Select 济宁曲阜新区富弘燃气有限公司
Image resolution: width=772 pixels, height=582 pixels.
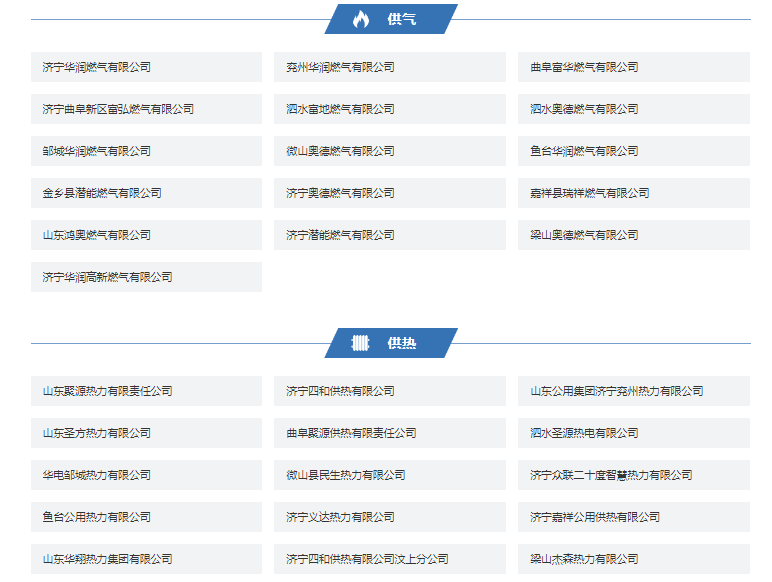146,109
